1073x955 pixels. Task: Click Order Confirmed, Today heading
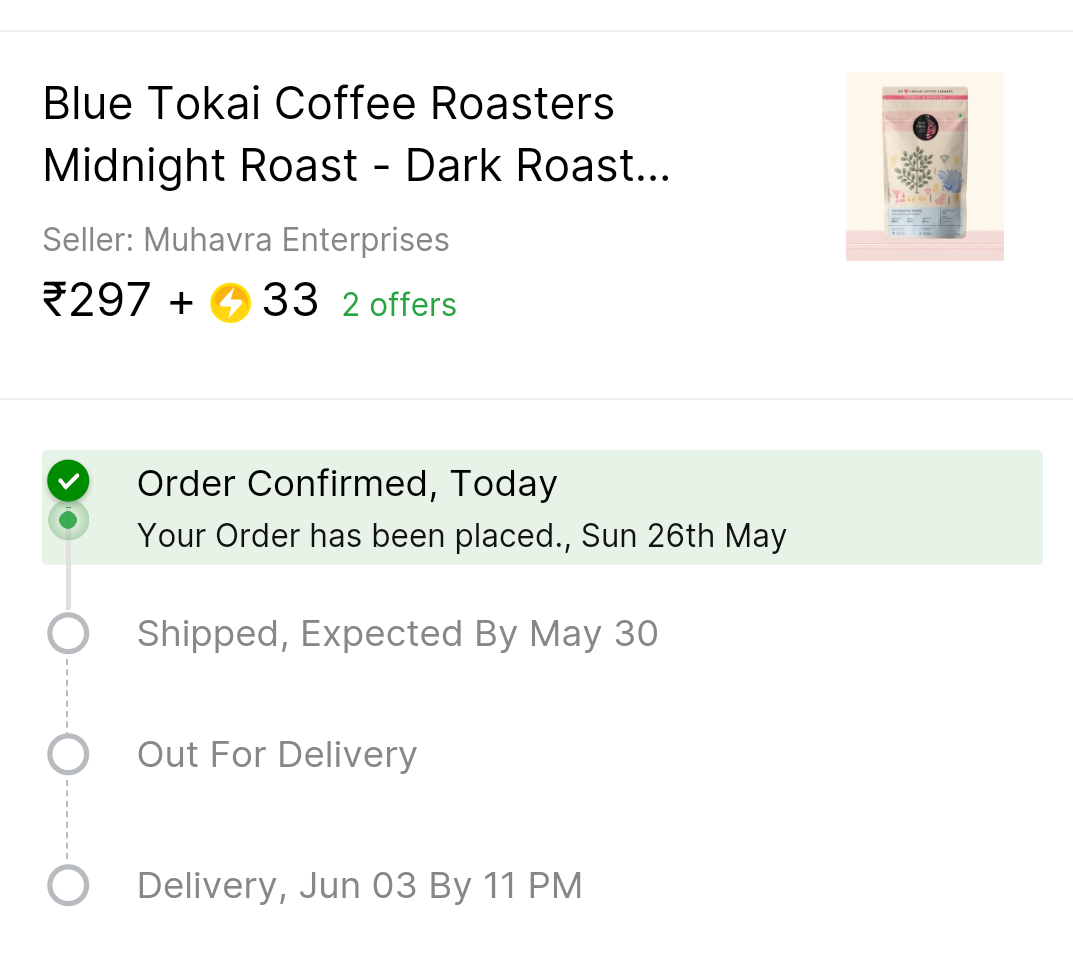(347, 484)
